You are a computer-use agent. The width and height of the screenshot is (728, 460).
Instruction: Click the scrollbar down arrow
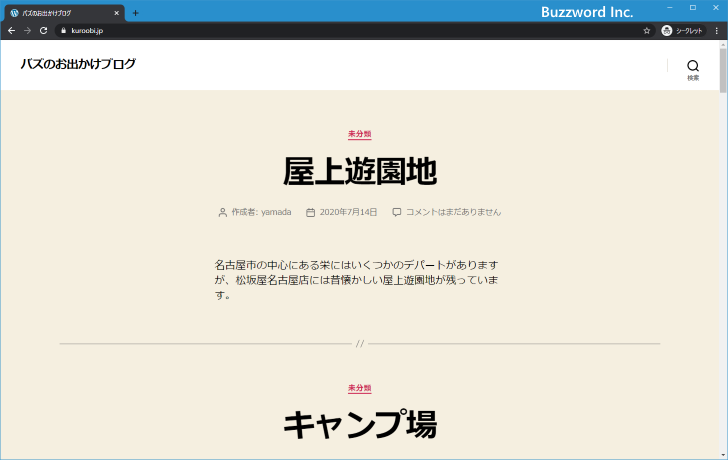pyautogui.click(x=723, y=456)
